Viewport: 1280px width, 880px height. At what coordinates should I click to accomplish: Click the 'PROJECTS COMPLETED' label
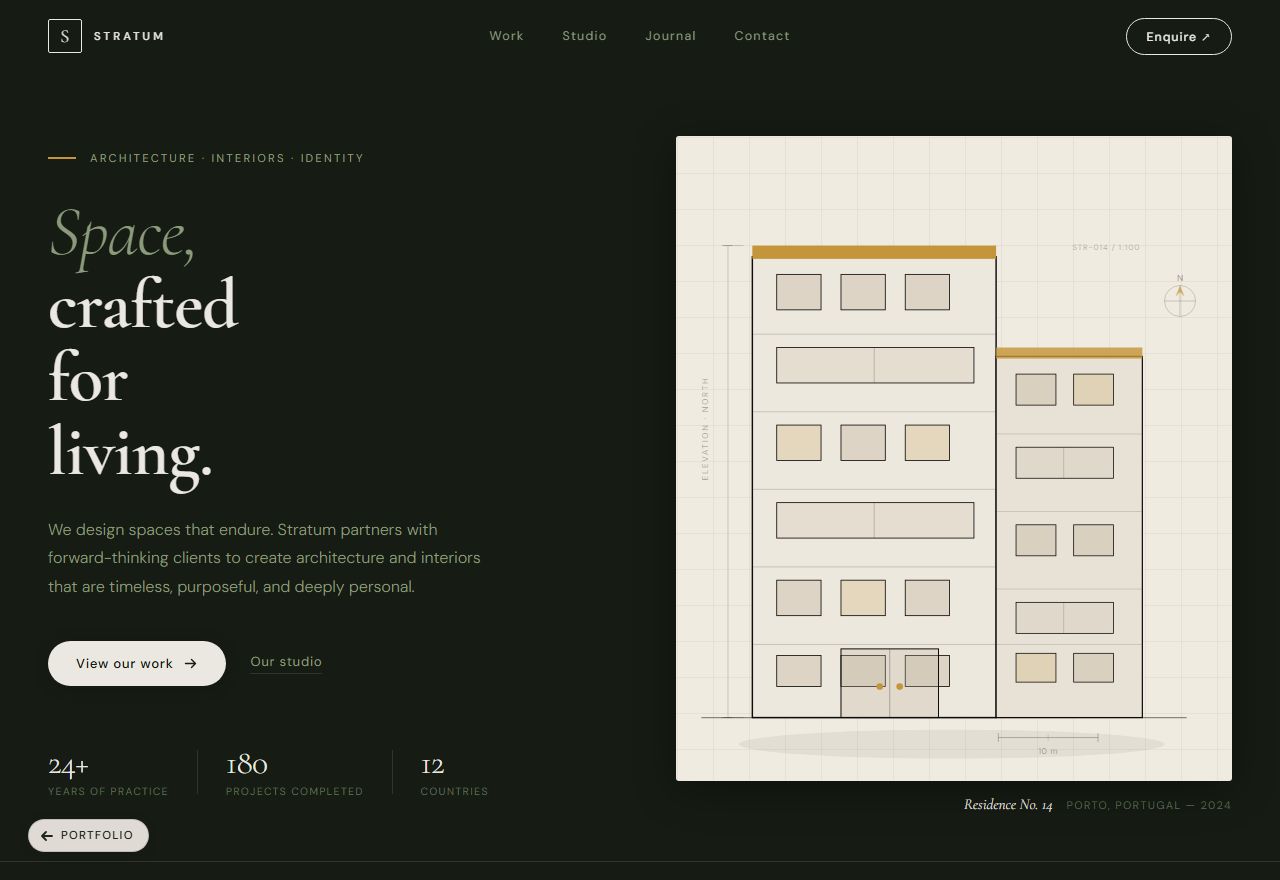[x=295, y=791]
